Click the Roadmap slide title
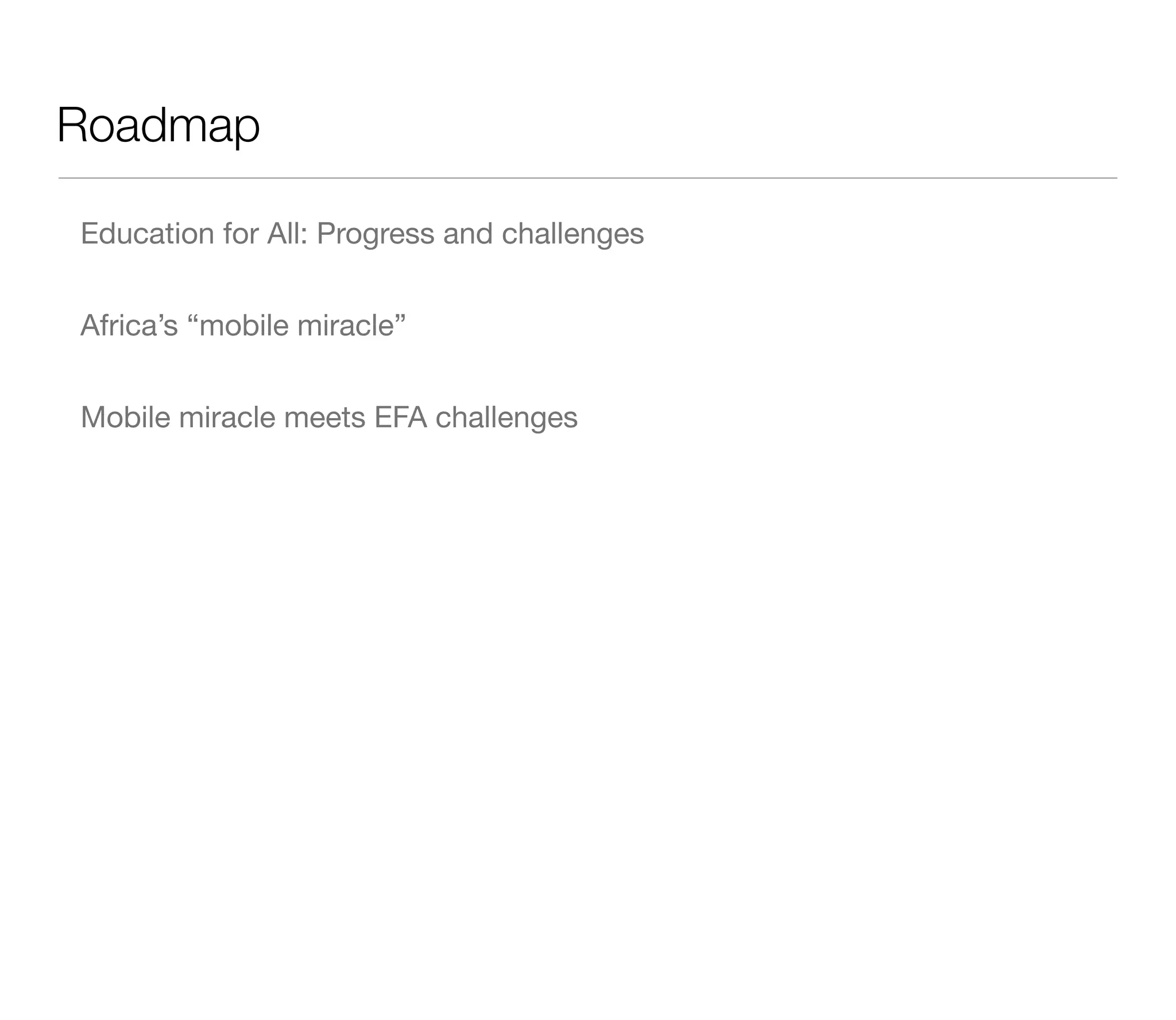This screenshot has height=1020, width=1176. pos(158,126)
